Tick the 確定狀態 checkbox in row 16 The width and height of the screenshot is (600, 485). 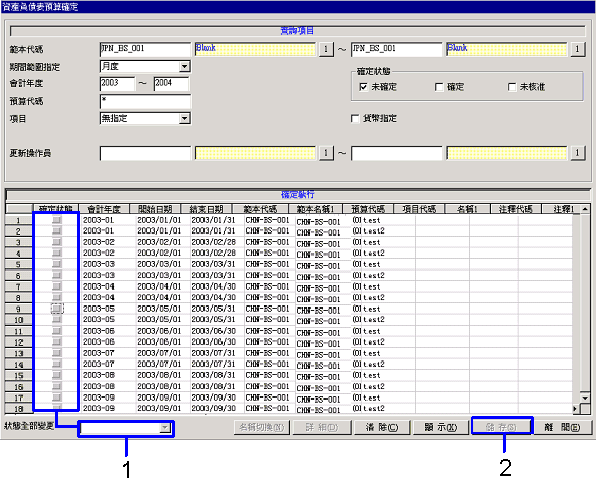[x=57, y=386]
